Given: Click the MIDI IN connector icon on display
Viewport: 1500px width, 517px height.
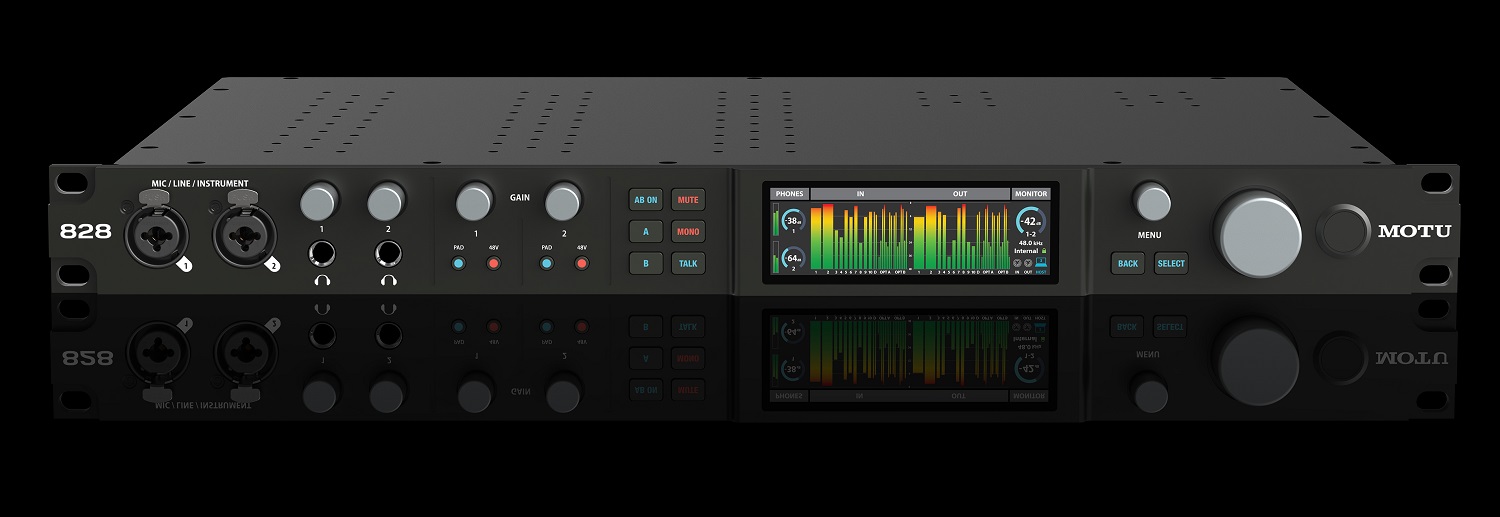Looking at the screenshot, I should (x=1017, y=263).
